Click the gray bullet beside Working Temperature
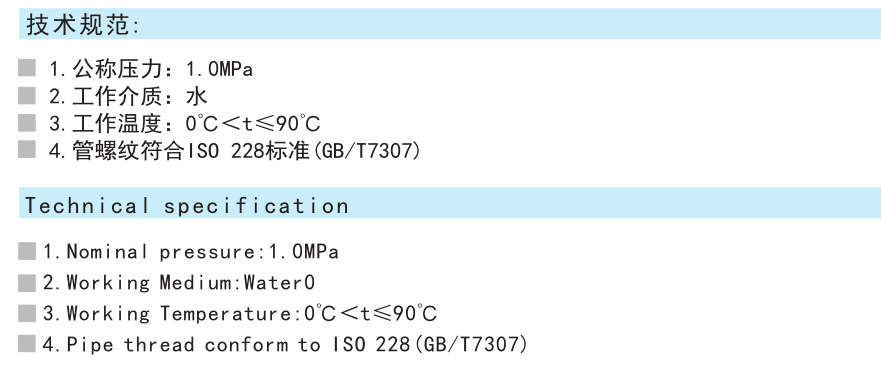The width and height of the screenshot is (881, 369). coord(26,313)
